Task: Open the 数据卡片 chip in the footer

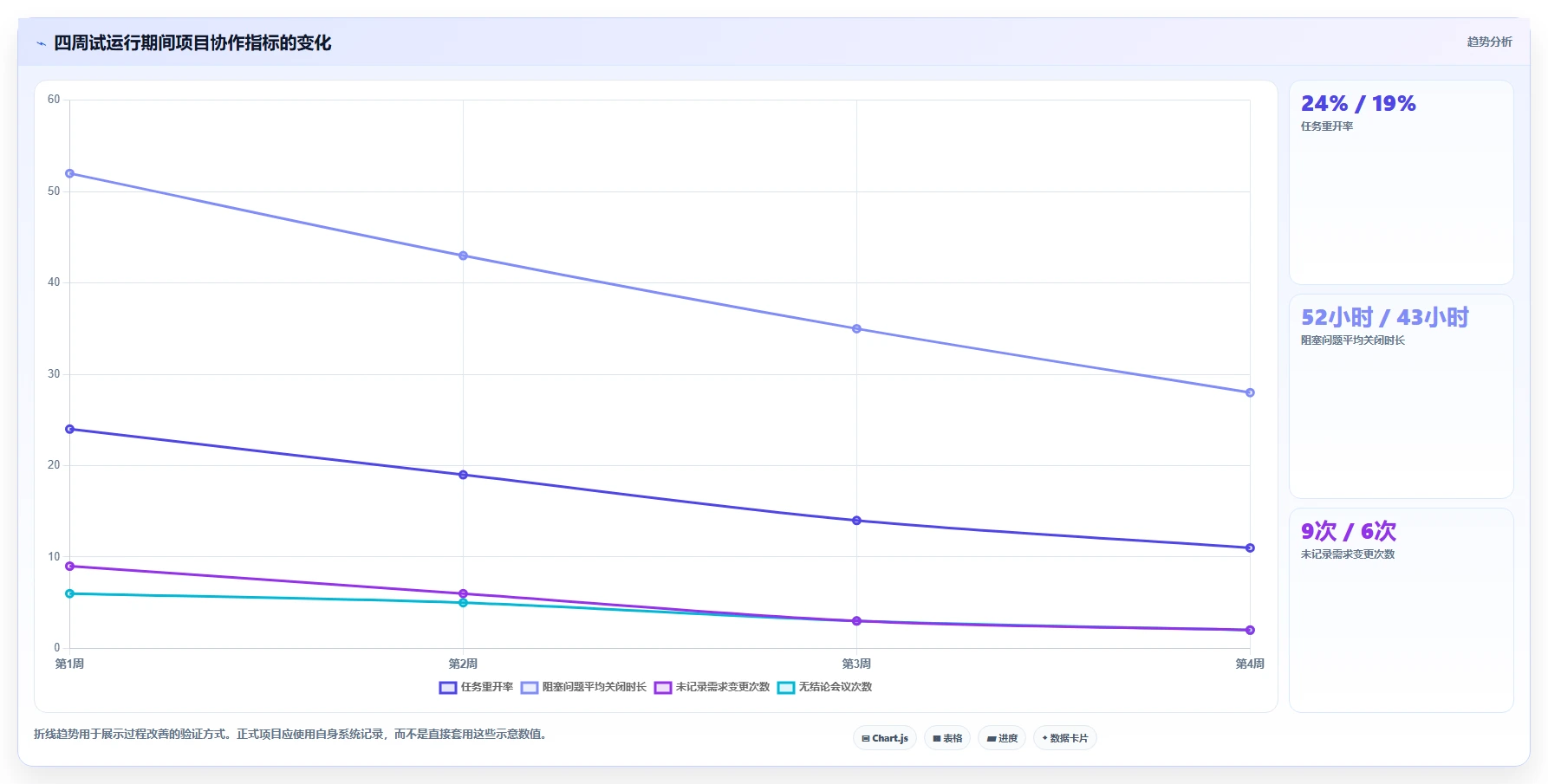Action: point(1065,738)
